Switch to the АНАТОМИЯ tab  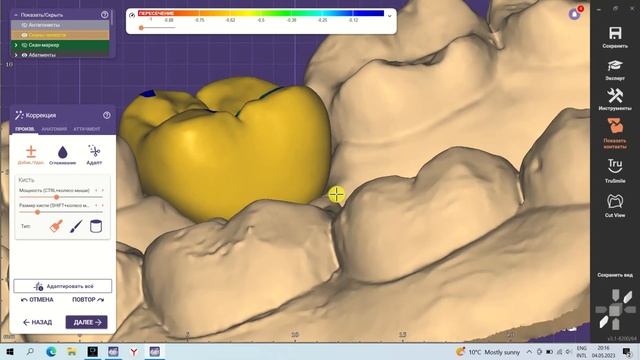pos(54,129)
